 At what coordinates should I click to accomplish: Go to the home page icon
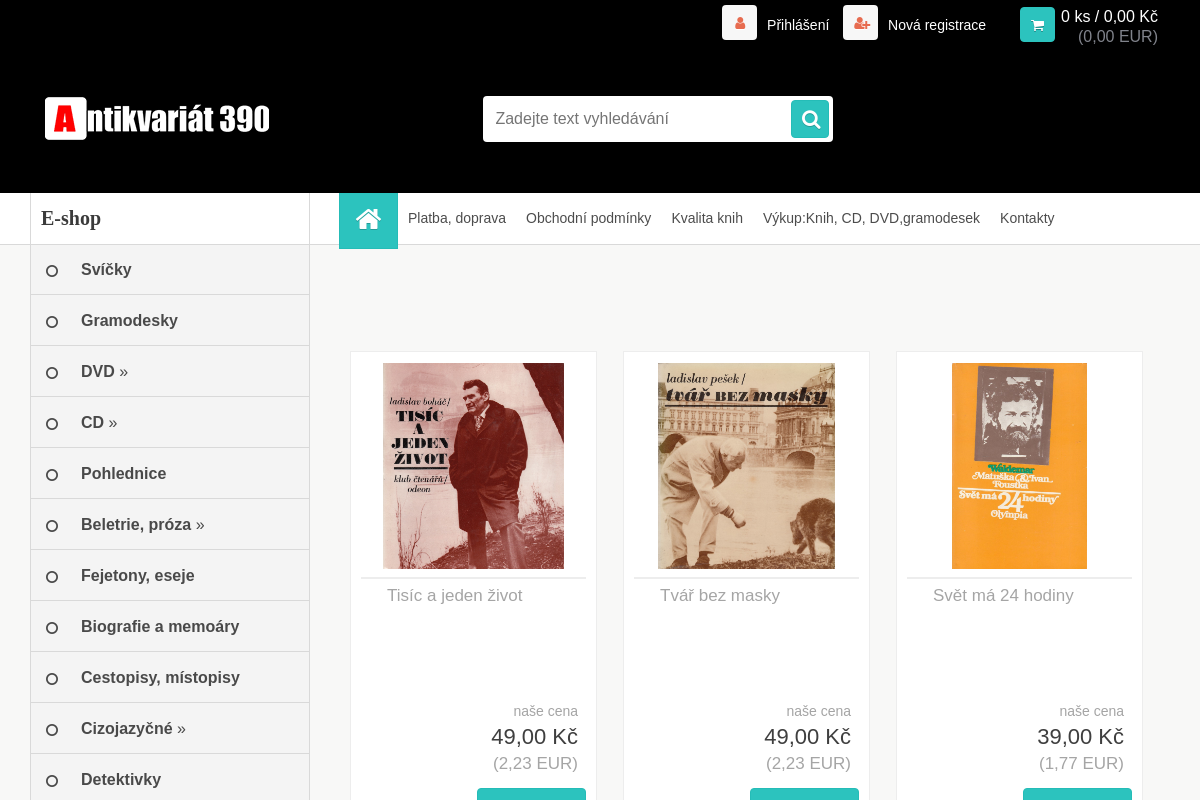tap(368, 220)
